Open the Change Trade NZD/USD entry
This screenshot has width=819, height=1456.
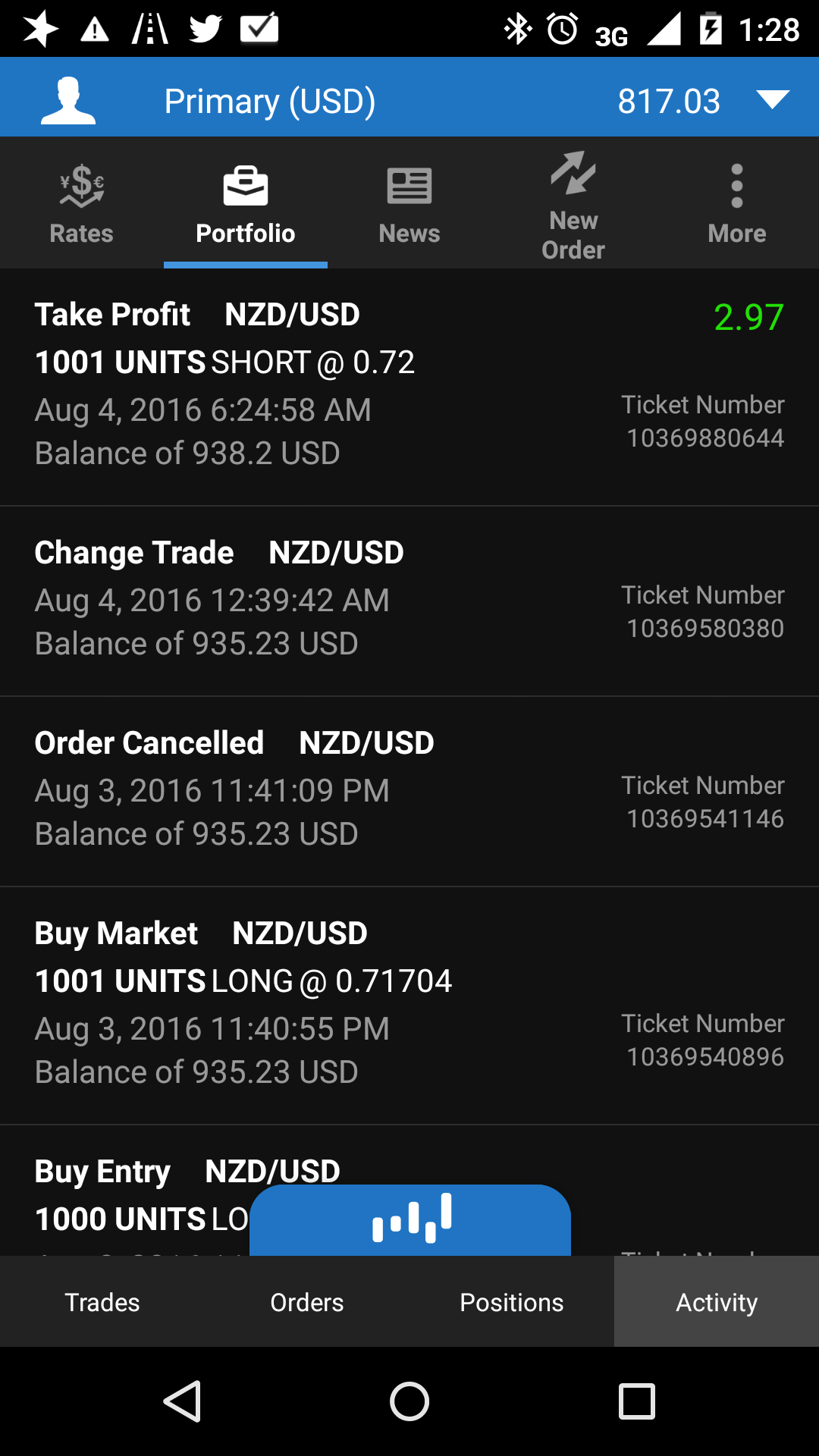coord(409,601)
